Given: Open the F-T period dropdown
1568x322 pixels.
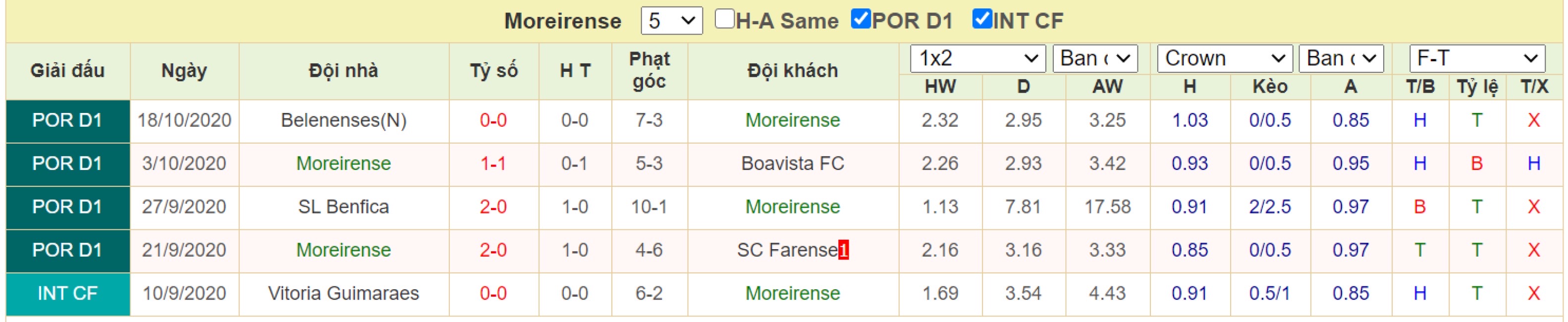Looking at the screenshot, I should (1477, 58).
